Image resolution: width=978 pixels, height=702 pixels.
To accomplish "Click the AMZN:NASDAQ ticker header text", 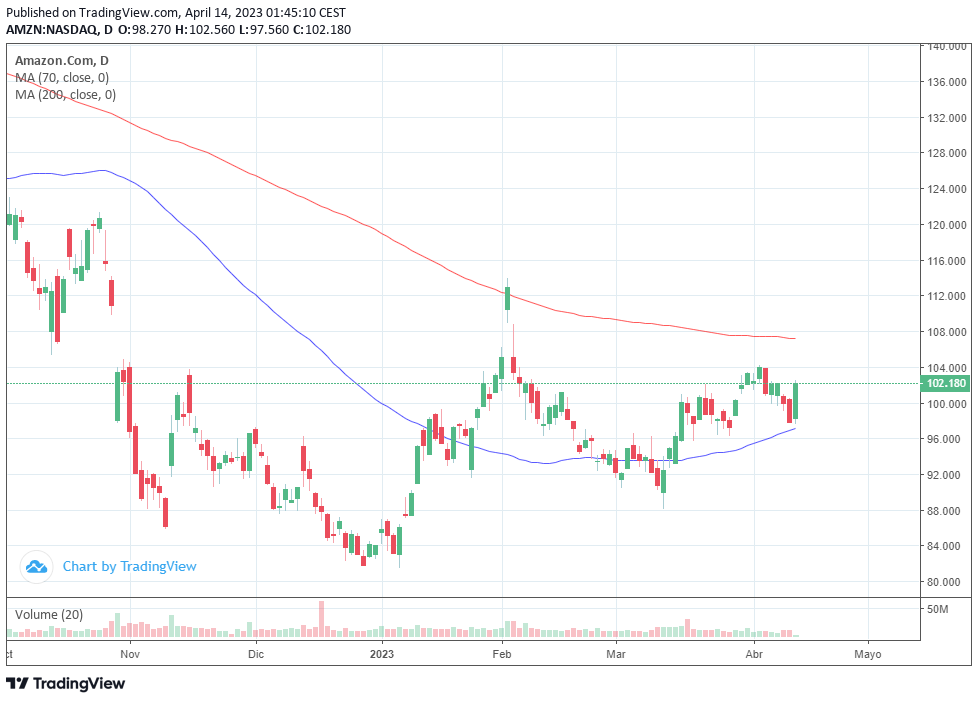I will [51, 29].
